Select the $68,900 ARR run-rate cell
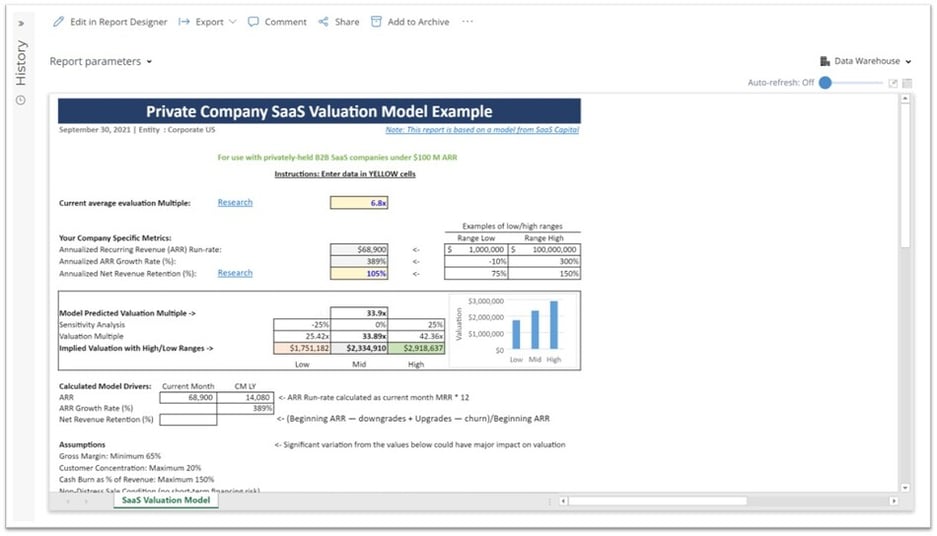This screenshot has width=937, height=536. point(359,250)
